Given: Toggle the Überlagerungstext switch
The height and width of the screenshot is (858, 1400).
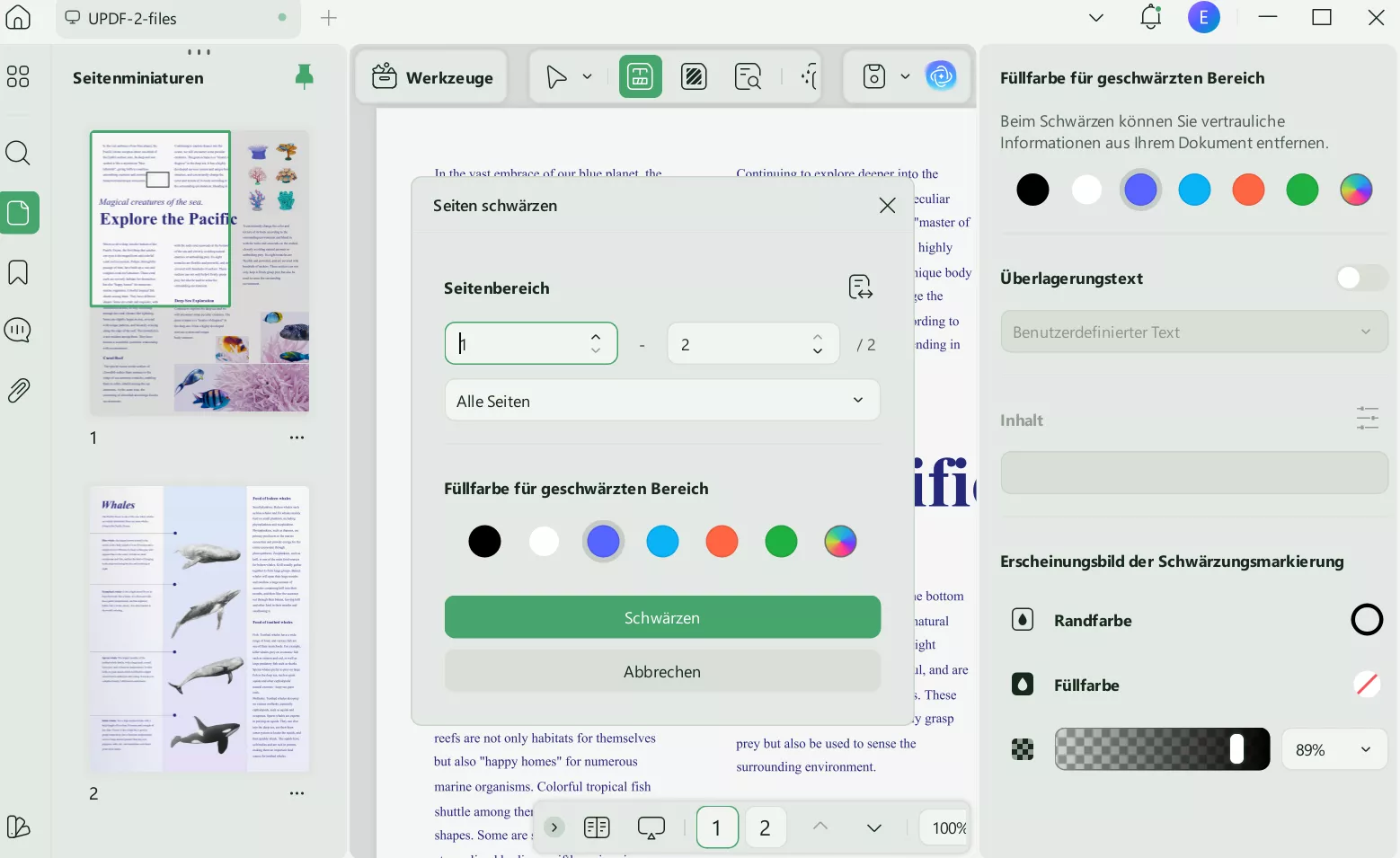Looking at the screenshot, I should [x=1361, y=279].
